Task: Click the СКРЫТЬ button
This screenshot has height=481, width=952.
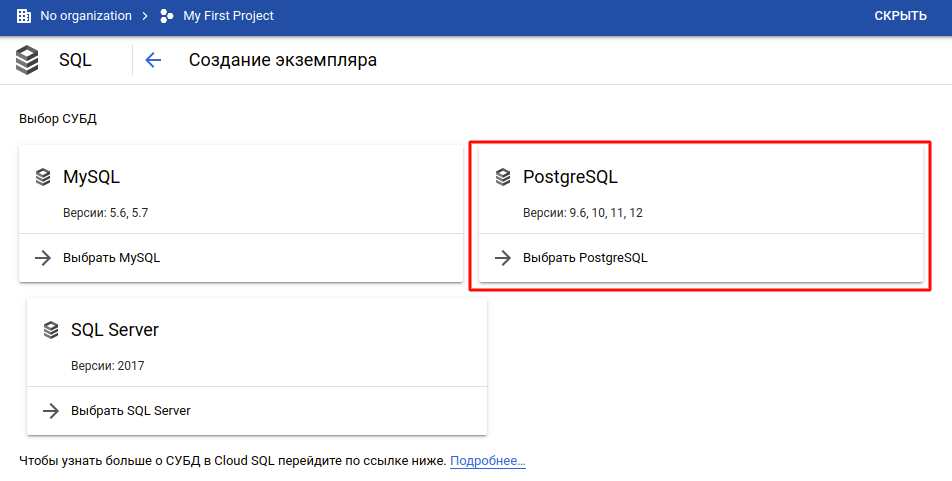Action: click(900, 16)
